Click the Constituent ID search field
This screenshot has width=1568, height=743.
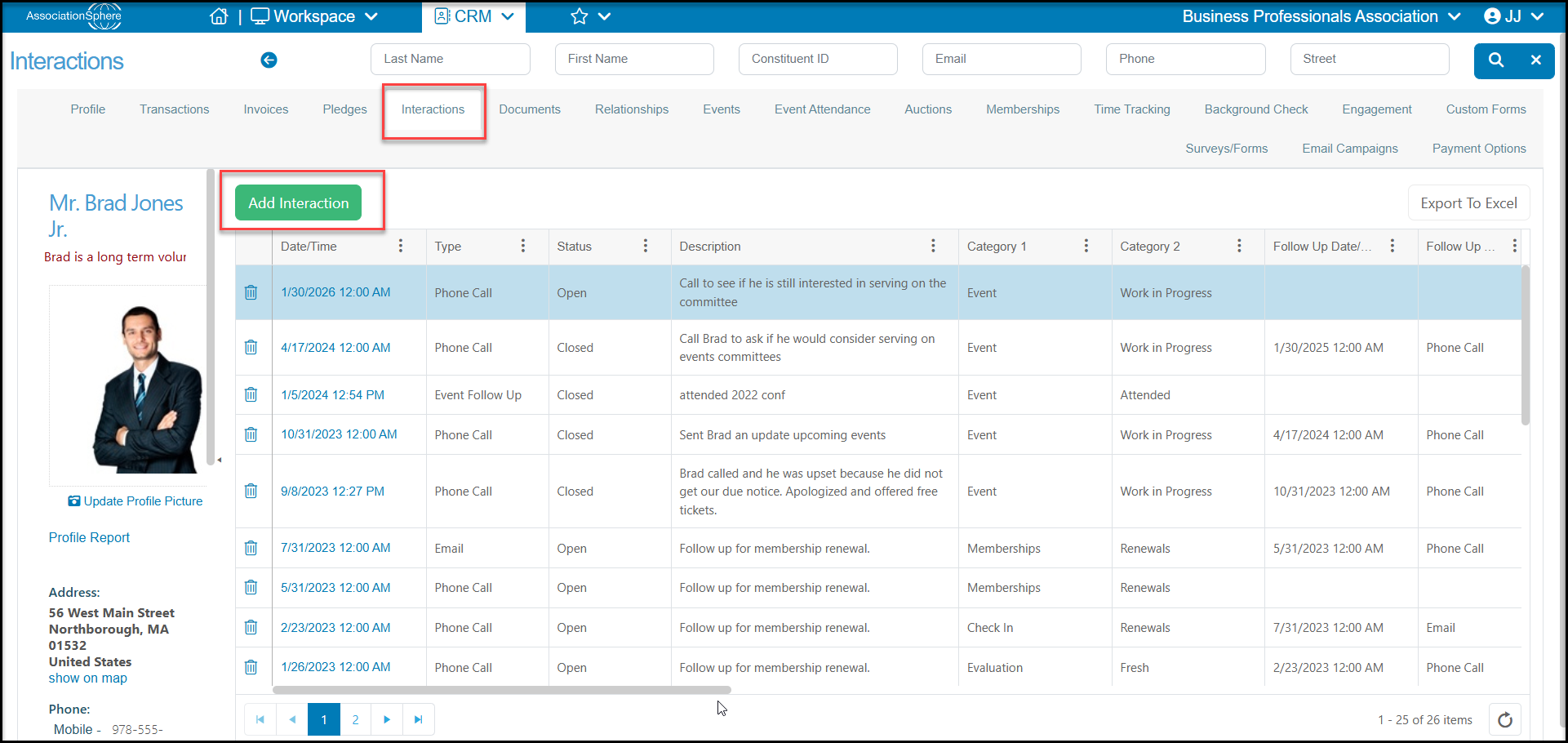tap(818, 59)
